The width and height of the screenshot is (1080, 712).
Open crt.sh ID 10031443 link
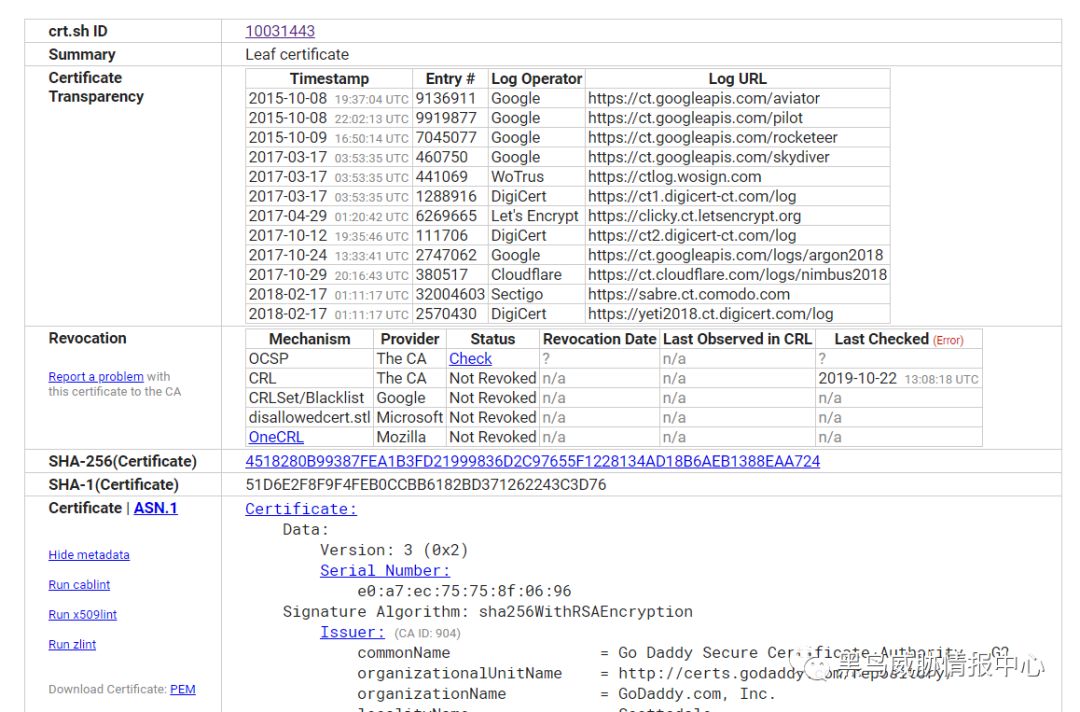click(280, 31)
